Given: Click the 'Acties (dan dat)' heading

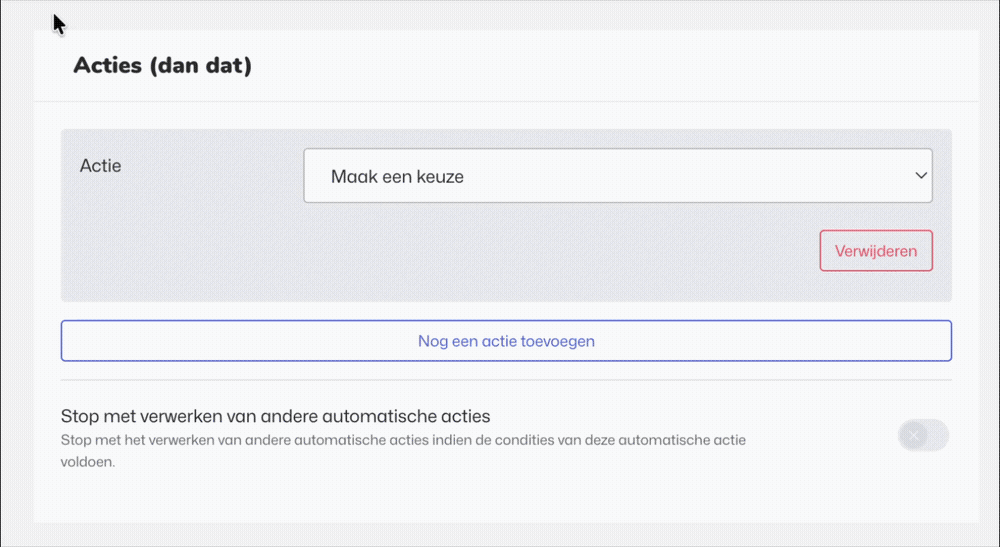Looking at the screenshot, I should (162, 66).
